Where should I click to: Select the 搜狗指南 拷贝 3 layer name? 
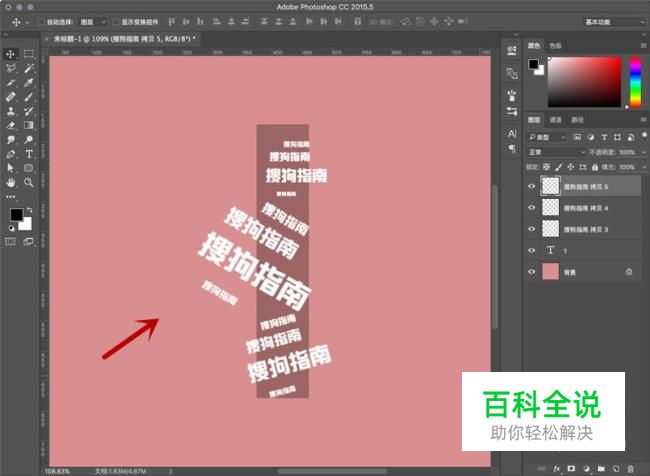(x=585, y=230)
